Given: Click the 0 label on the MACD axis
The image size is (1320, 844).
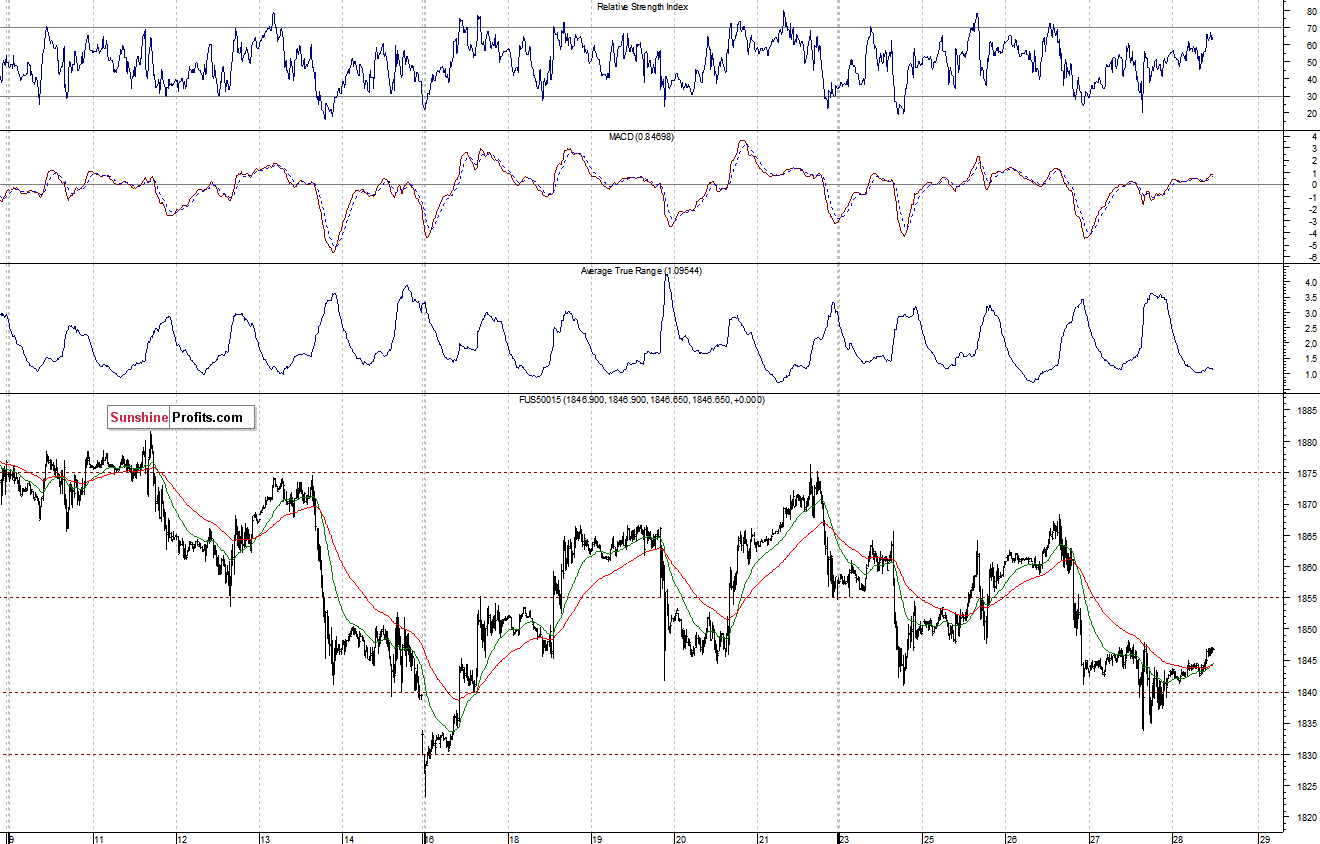Looking at the screenshot, I should [x=1314, y=185].
